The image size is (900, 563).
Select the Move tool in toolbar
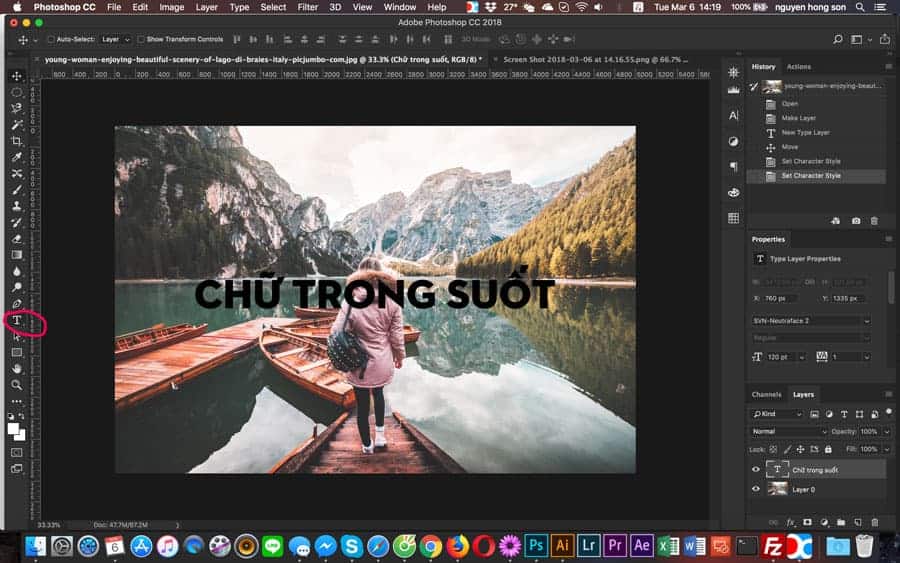tap(17, 76)
